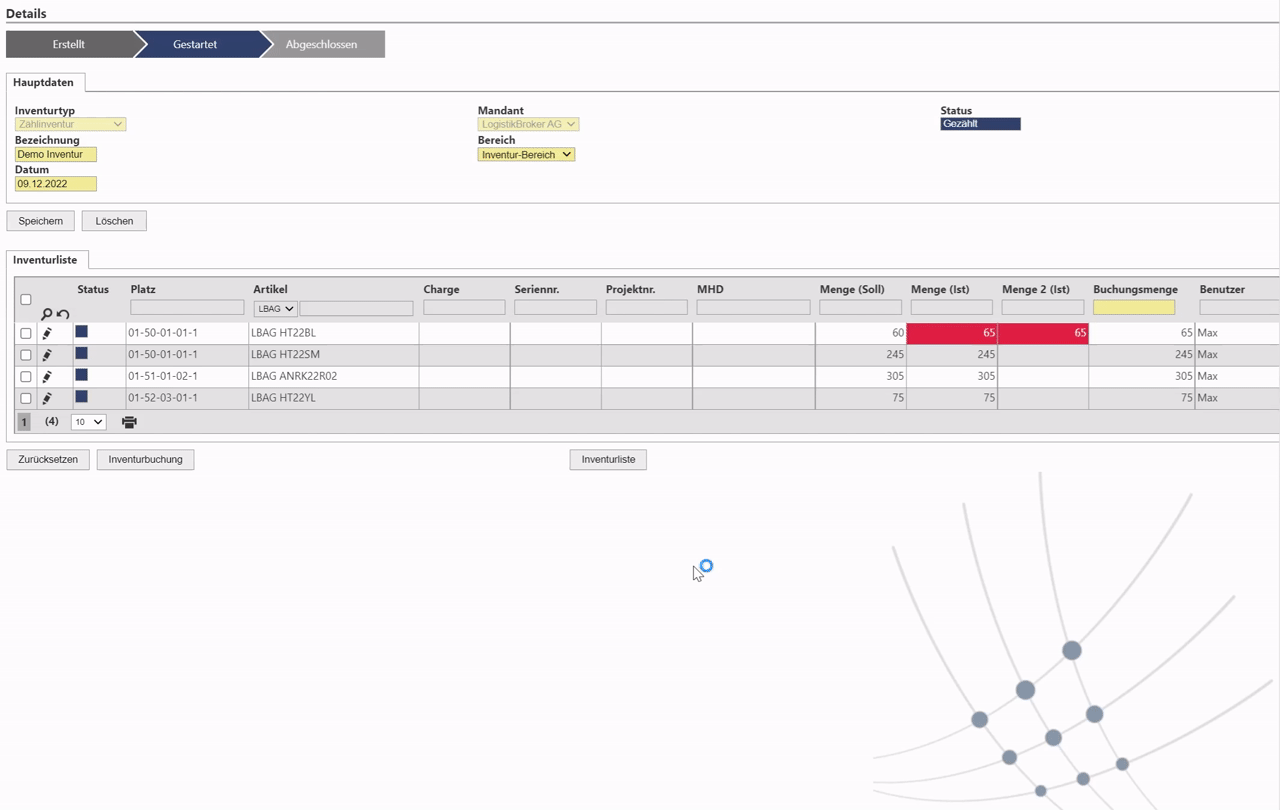Toggle the select-all checkbox in table header
This screenshot has height=810, width=1280.
[26, 299]
